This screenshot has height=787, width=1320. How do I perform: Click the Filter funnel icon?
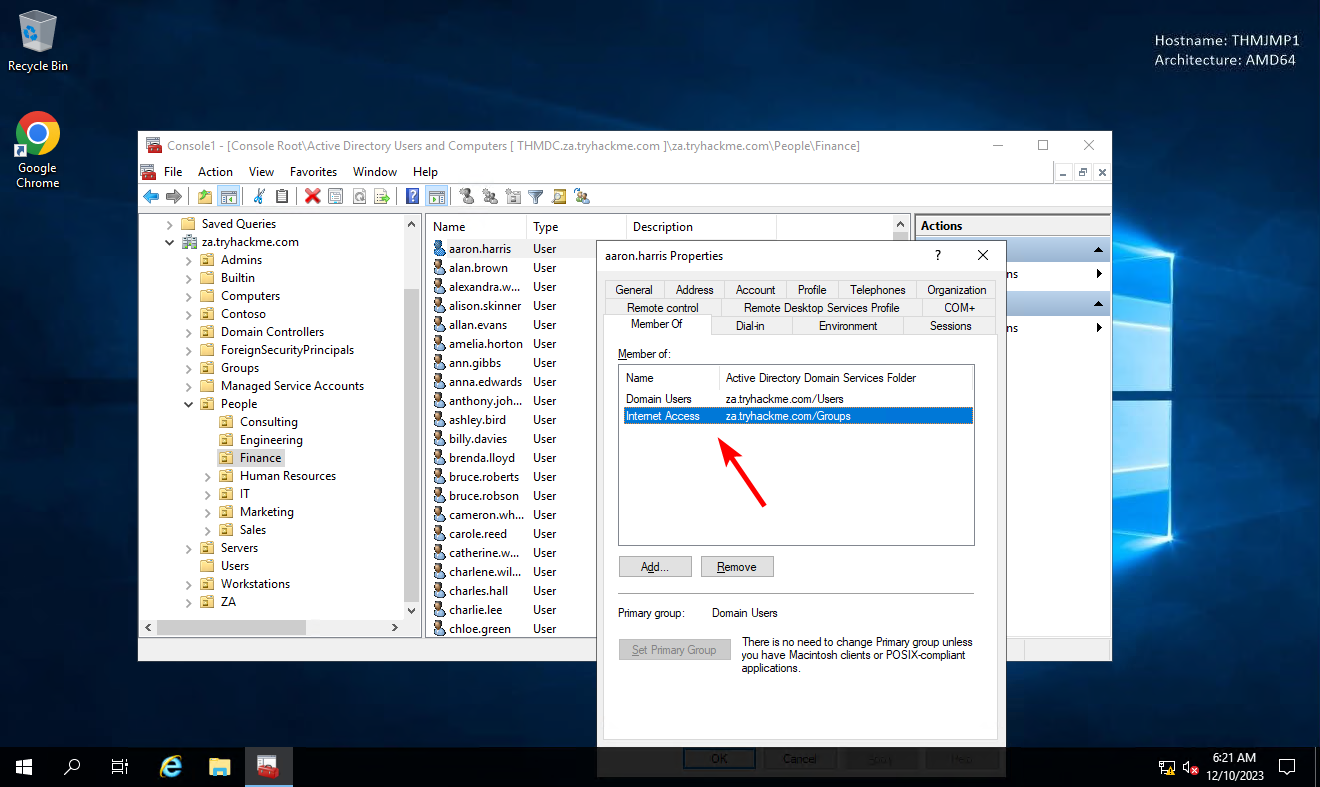pyautogui.click(x=536, y=197)
